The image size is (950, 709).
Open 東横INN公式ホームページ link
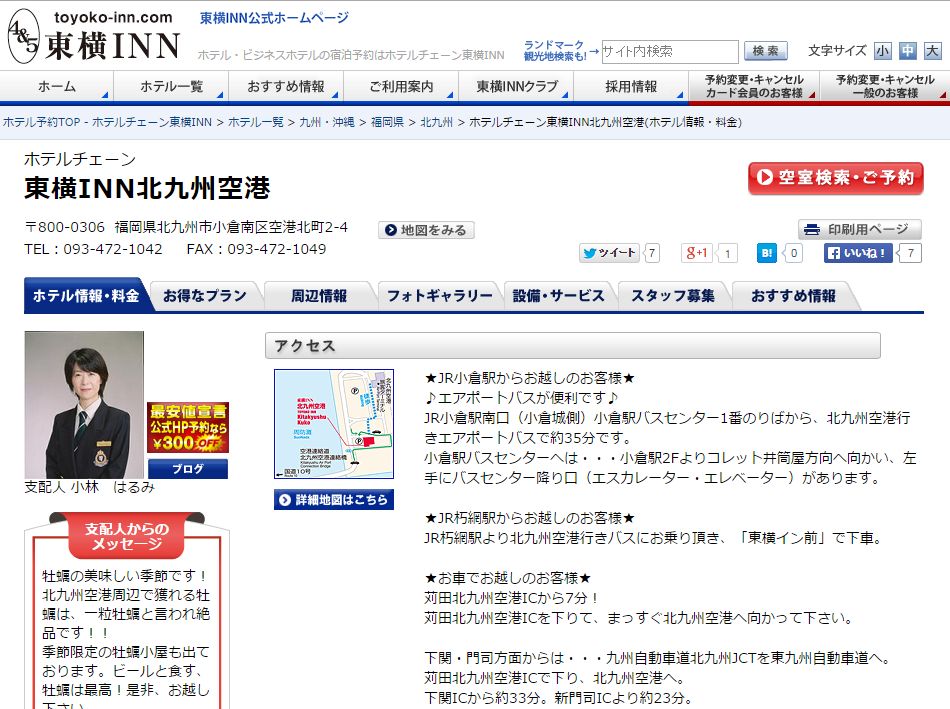274,18
